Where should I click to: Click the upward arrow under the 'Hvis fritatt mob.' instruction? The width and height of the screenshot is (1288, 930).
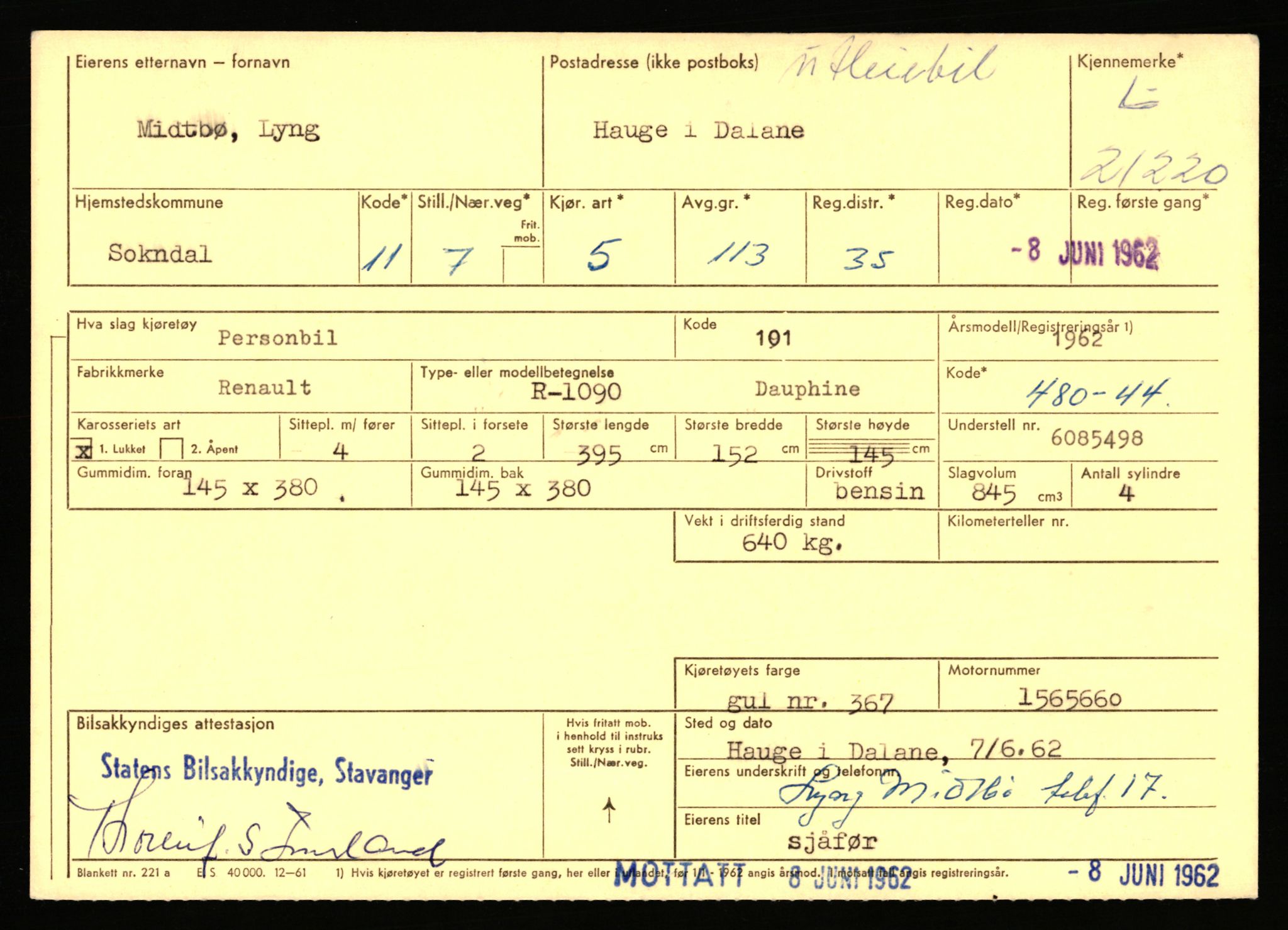609,810
